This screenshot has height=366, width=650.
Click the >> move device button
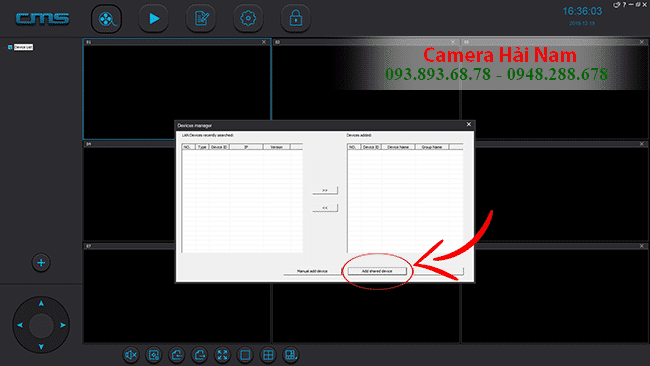tap(325, 190)
